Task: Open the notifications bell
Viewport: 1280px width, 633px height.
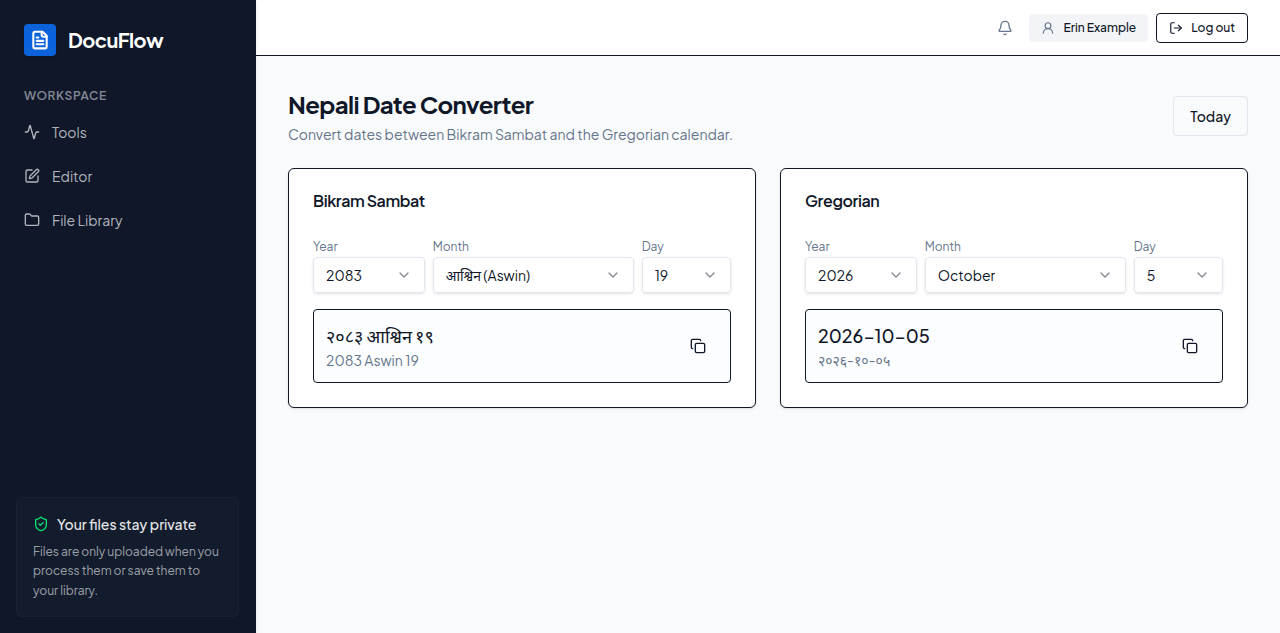Action: [1005, 28]
